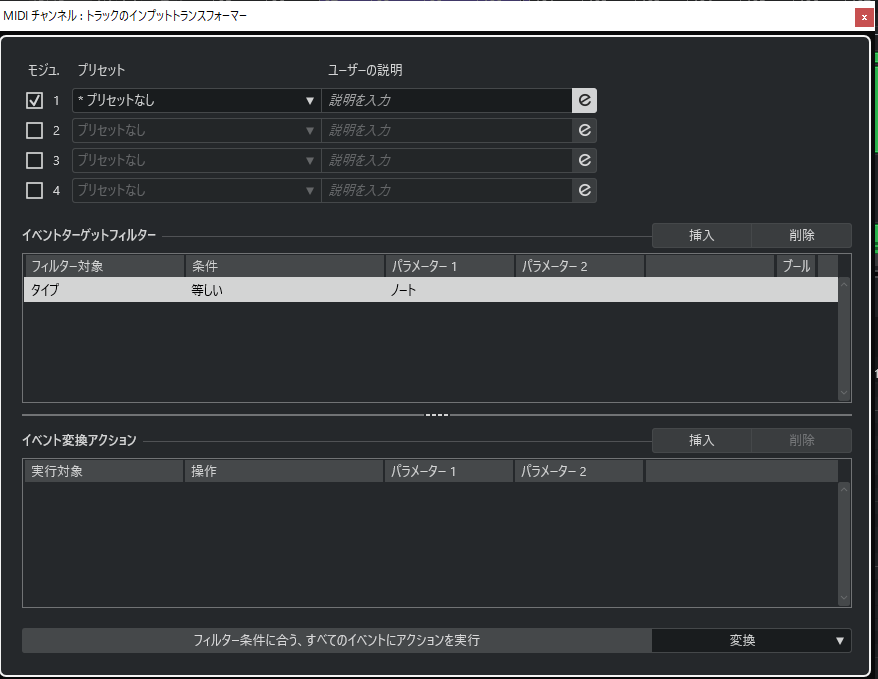The height and width of the screenshot is (679, 878).
Task: Close the input transformer window
Action: point(865,17)
